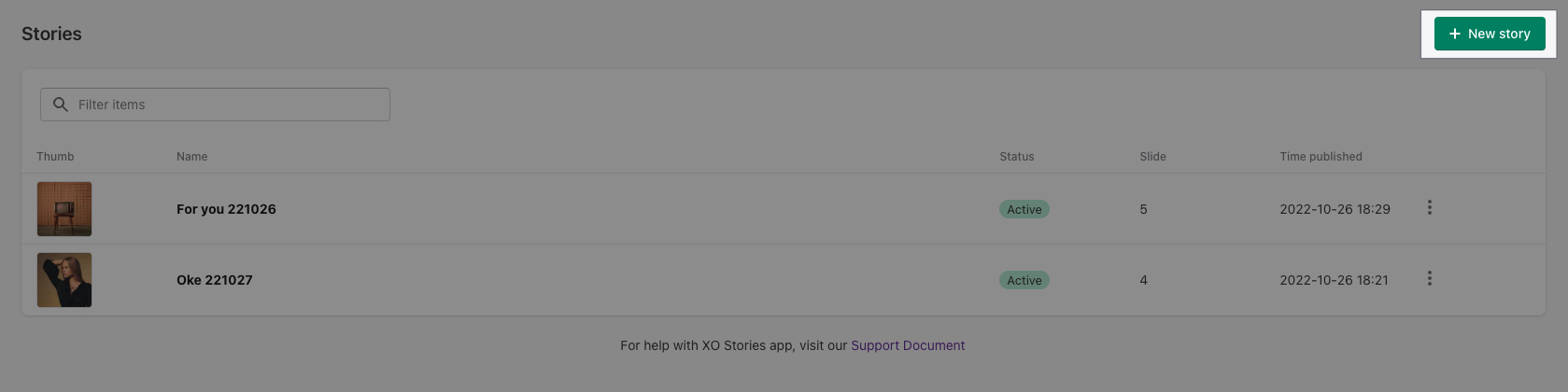Click the Thumb column header
1568x392 pixels.
55,157
